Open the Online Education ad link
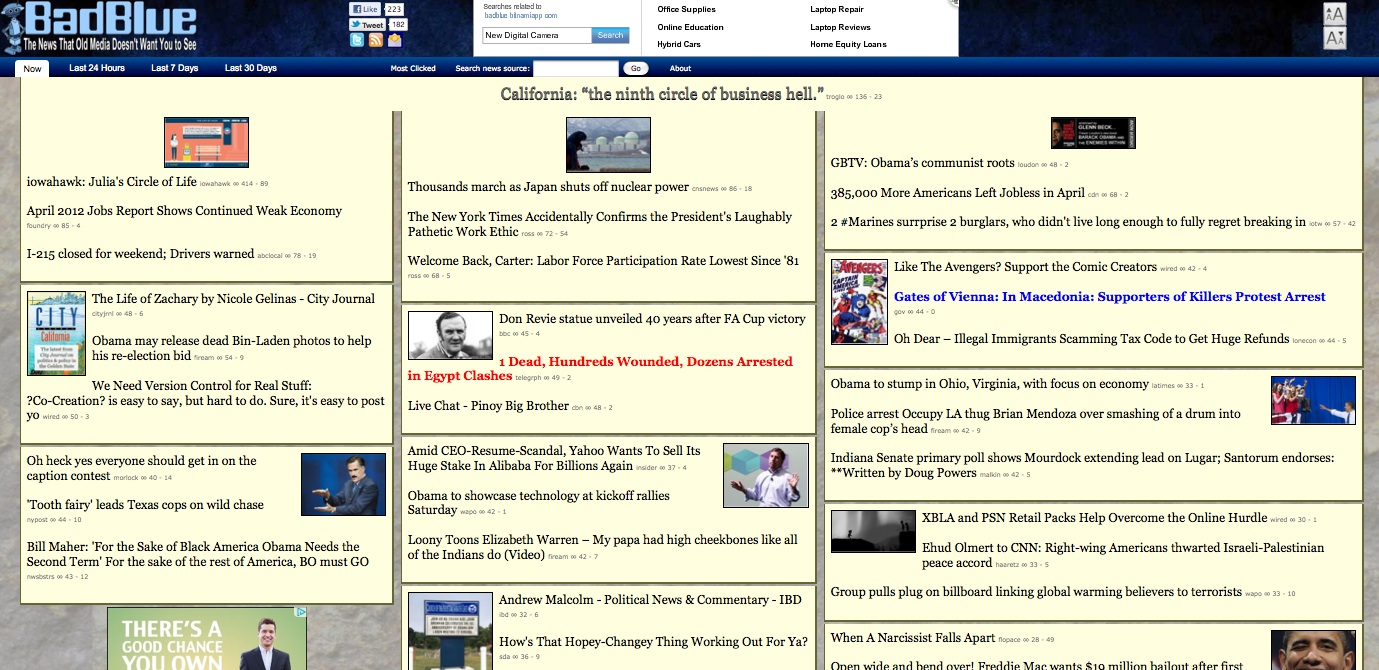The image size is (1379, 670). (690, 27)
